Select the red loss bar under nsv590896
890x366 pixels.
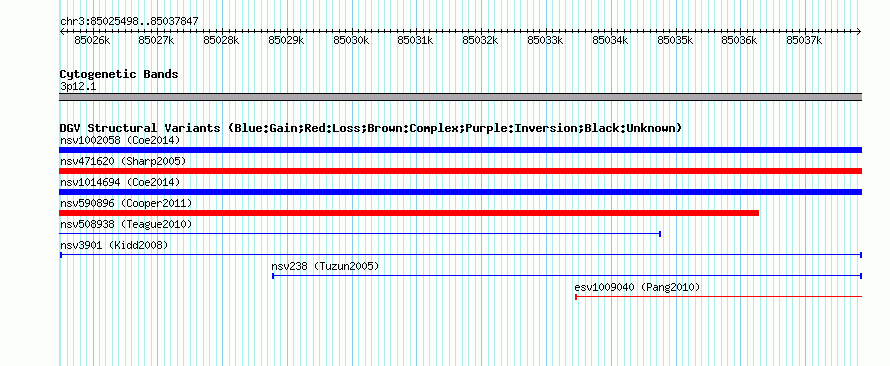pyautogui.click(x=409, y=213)
